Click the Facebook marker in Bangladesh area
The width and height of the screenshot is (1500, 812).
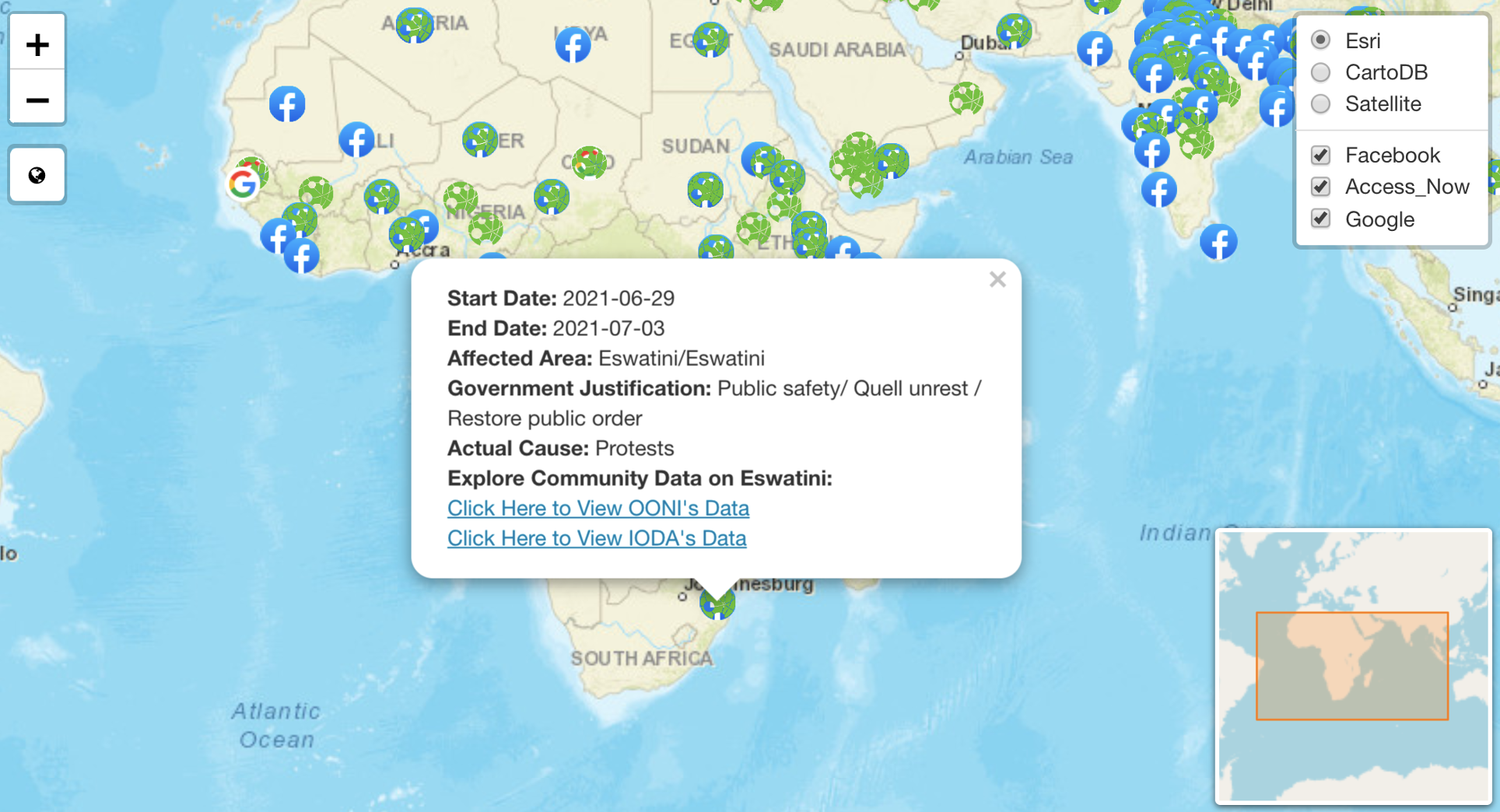tap(1277, 107)
